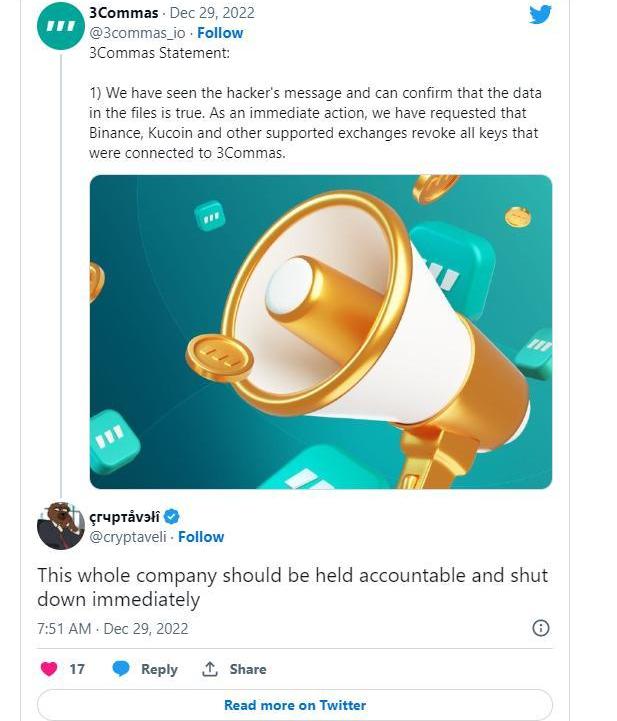
Task: Click the @3commas_io handle
Action: [x=136, y=32]
